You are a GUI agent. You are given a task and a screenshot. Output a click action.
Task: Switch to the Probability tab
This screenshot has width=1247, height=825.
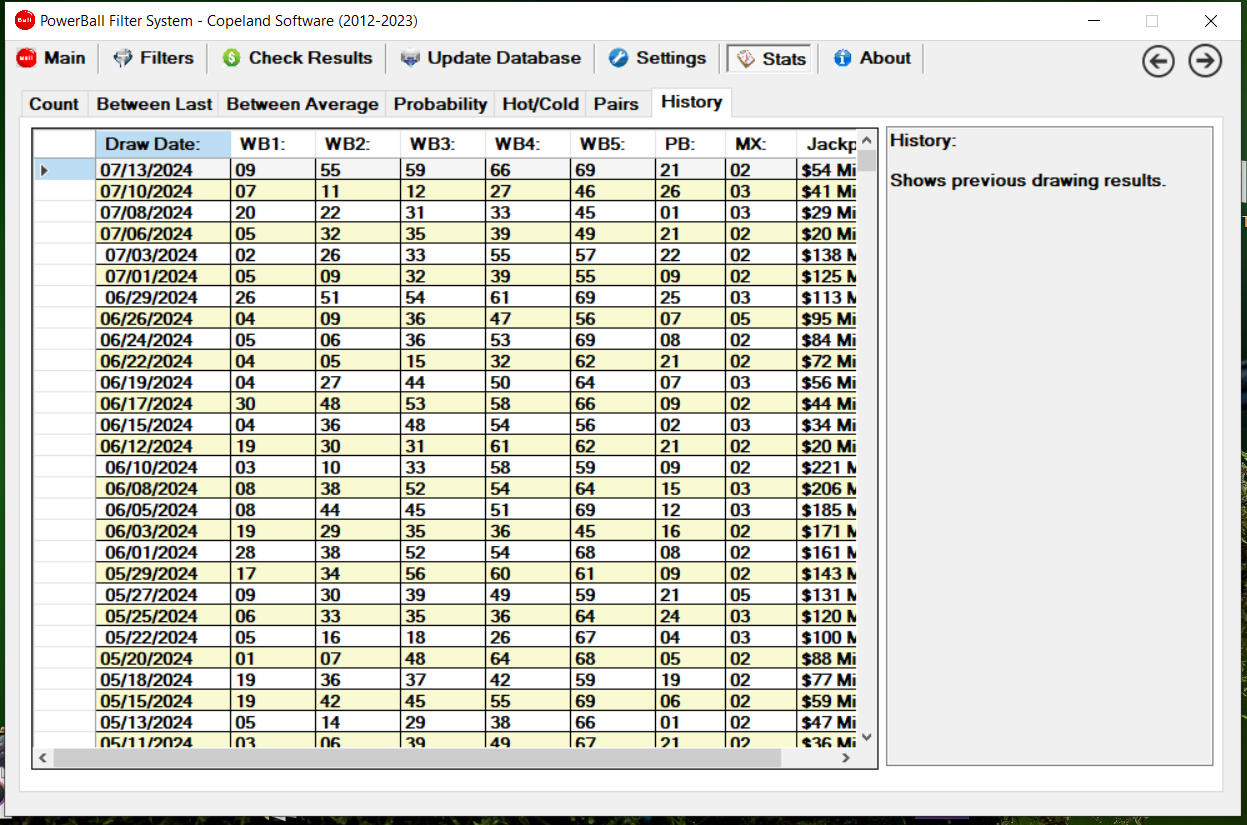440,104
